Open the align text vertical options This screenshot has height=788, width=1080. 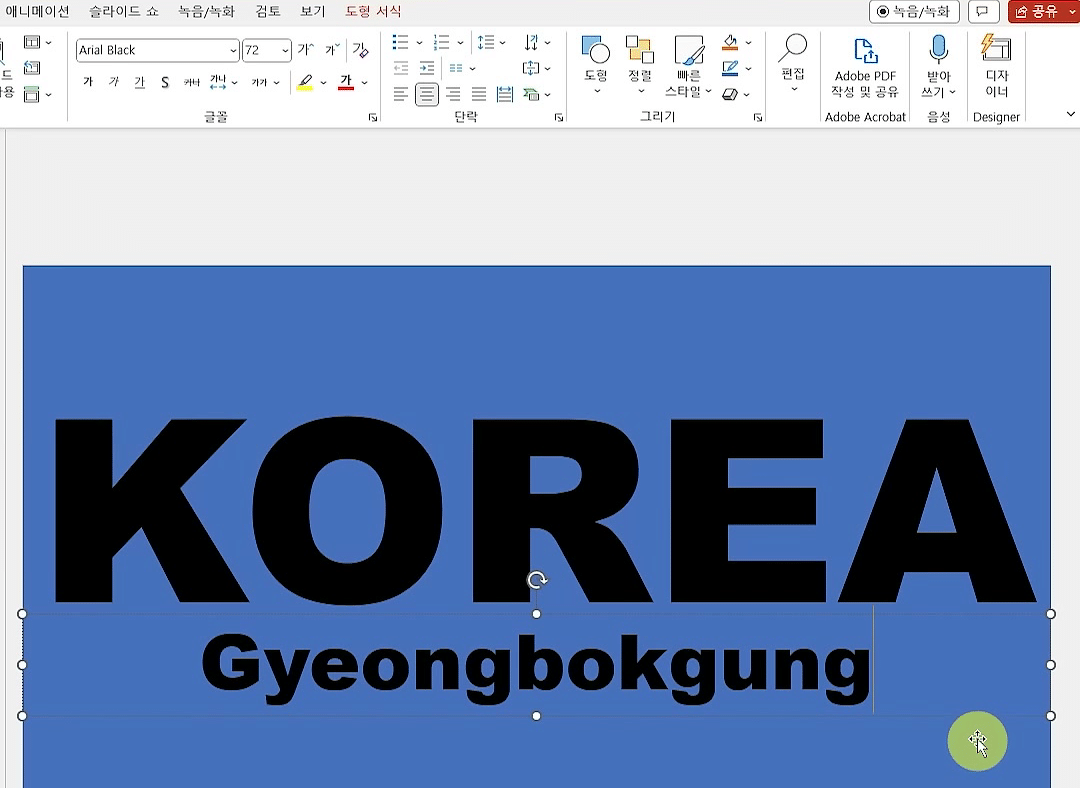point(537,68)
